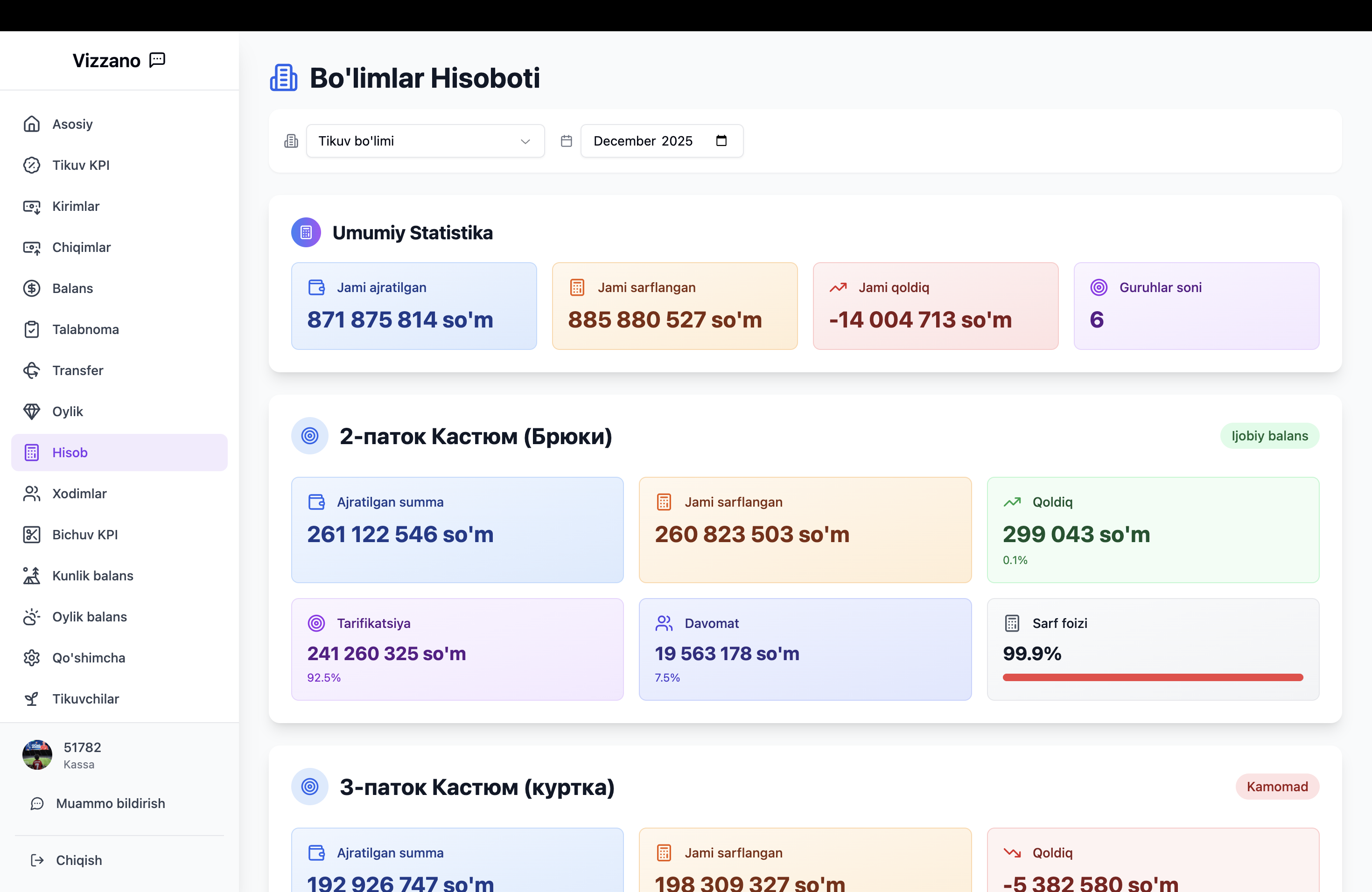Select Kunlik balans in sidebar
This screenshot has width=1372, height=892.
[93, 576]
